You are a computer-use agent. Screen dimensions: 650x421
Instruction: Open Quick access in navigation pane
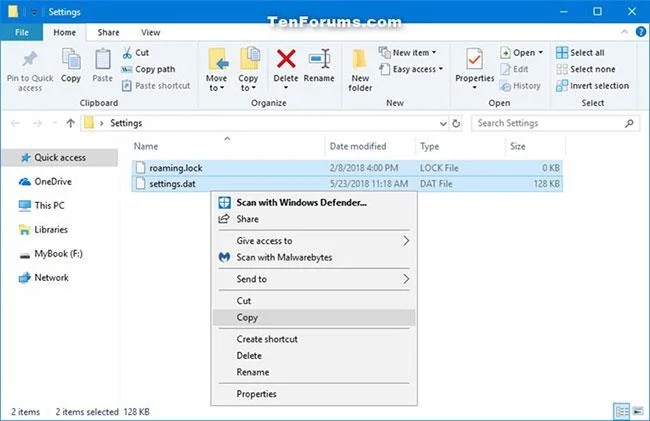(60, 157)
